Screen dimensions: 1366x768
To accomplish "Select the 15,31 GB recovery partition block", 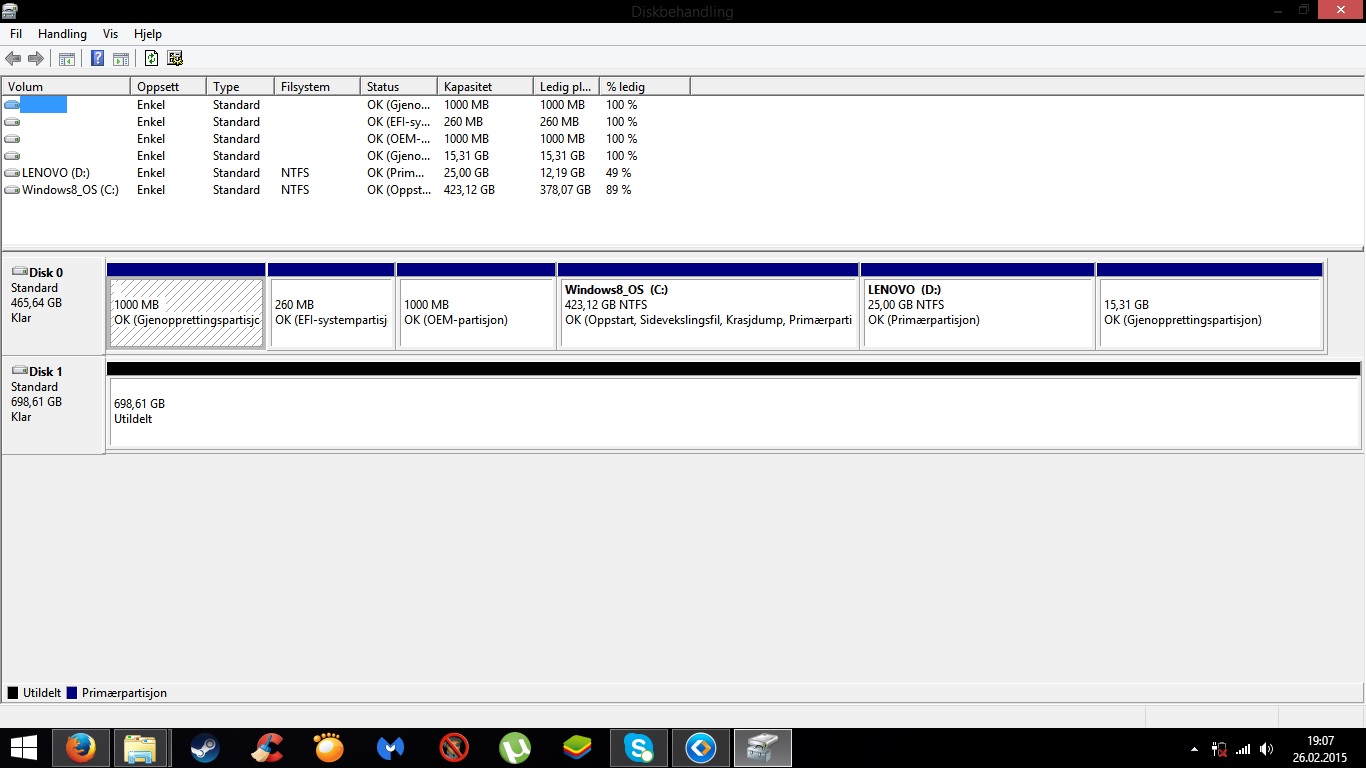I will tap(1210, 313).
